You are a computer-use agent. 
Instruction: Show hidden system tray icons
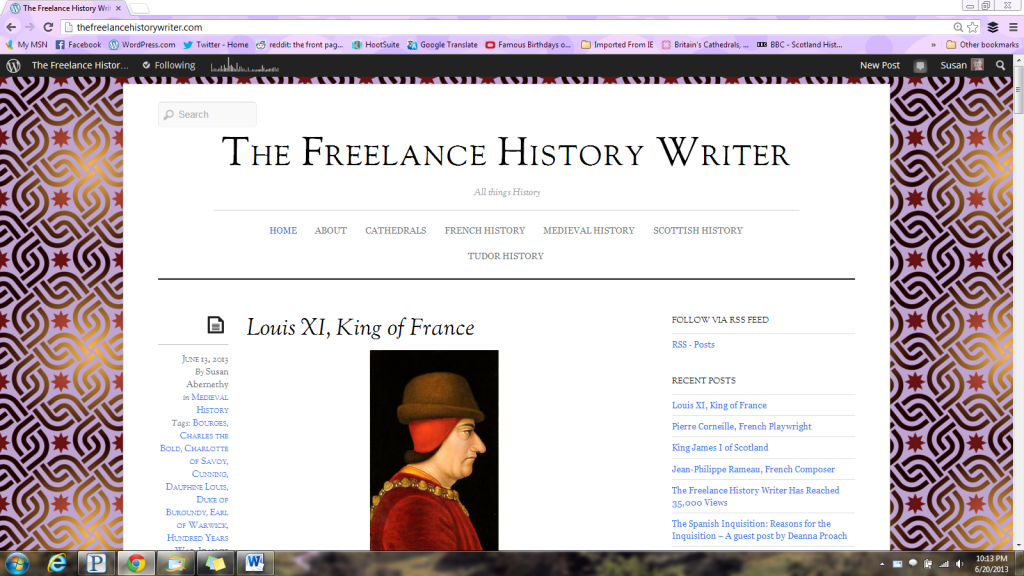[x=882, y=564]
